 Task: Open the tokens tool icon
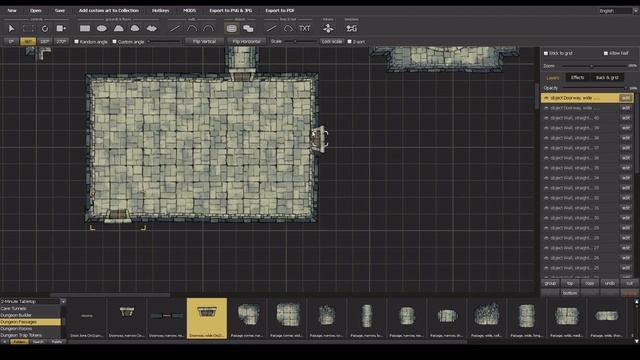point(328,28)
